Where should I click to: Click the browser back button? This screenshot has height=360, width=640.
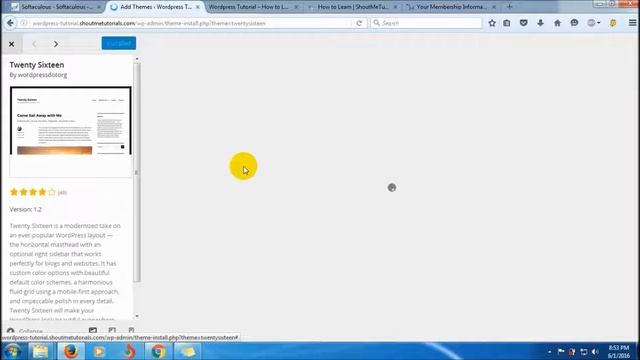point(10,23)
